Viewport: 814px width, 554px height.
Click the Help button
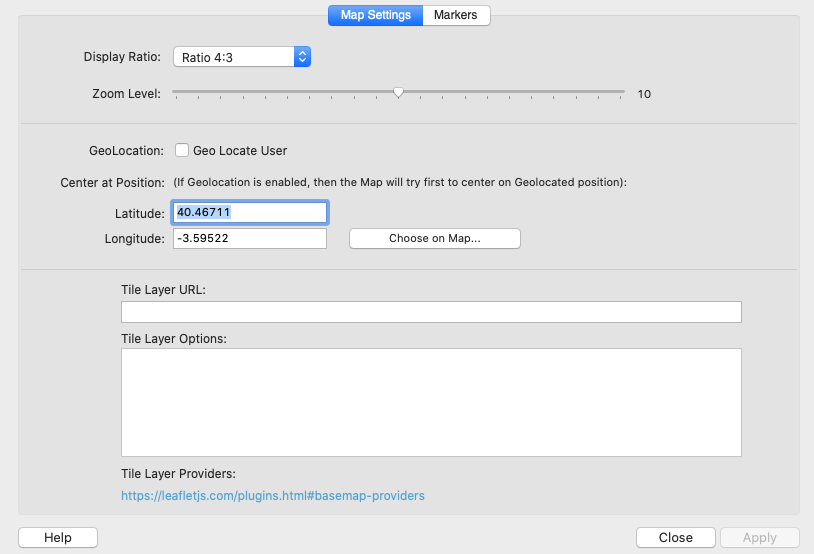[58, 537]
